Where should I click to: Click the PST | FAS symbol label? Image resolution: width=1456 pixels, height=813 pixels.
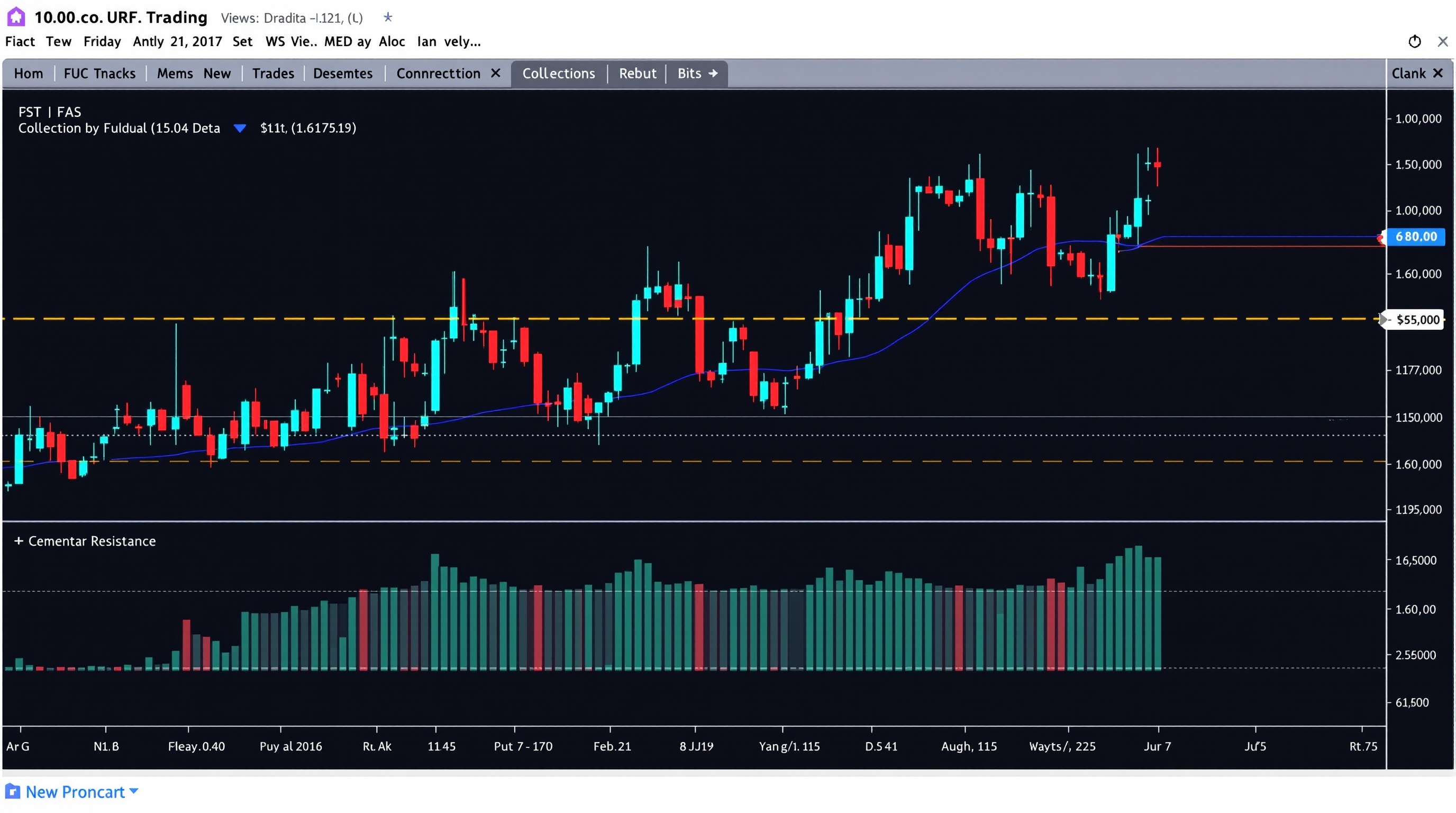click(50, 112)
